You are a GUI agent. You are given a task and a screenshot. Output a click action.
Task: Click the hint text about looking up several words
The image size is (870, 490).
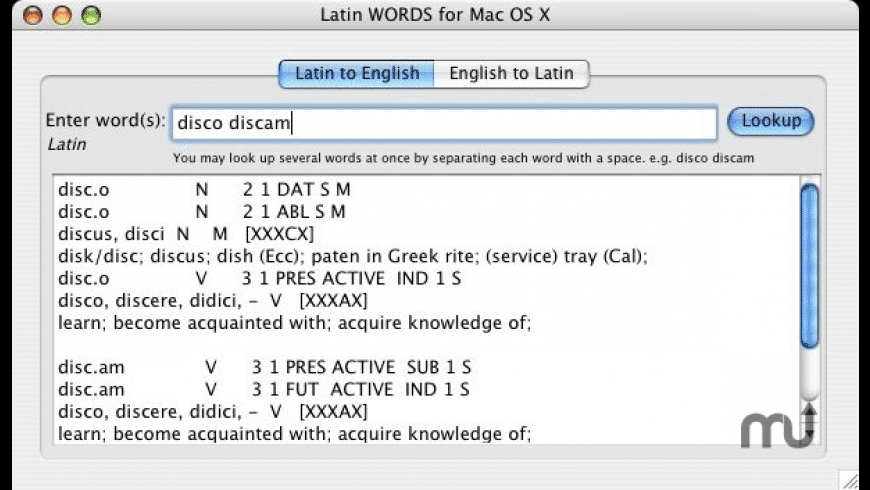(463, 158)
